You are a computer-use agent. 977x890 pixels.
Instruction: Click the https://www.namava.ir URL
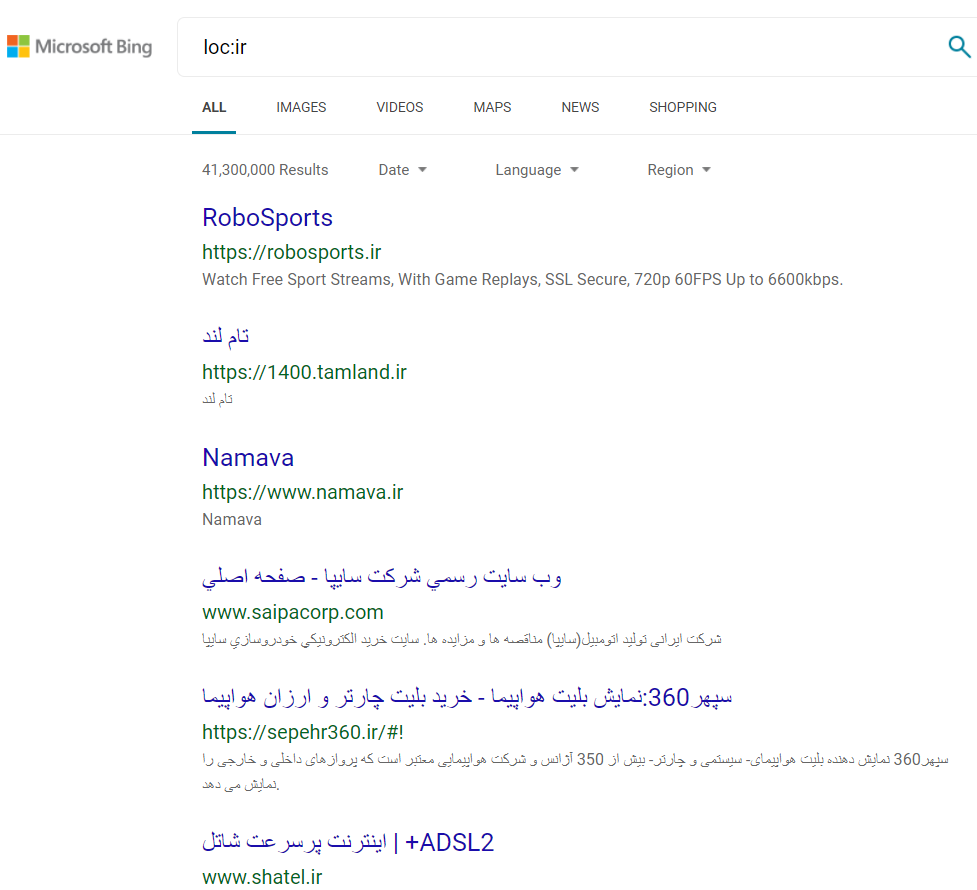click(x=302, y=492)
